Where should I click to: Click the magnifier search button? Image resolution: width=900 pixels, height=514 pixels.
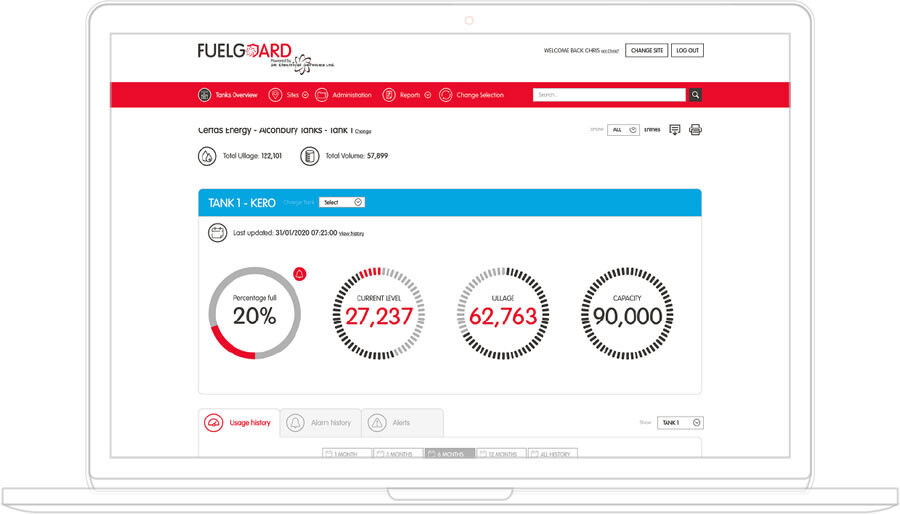[695, 95]
